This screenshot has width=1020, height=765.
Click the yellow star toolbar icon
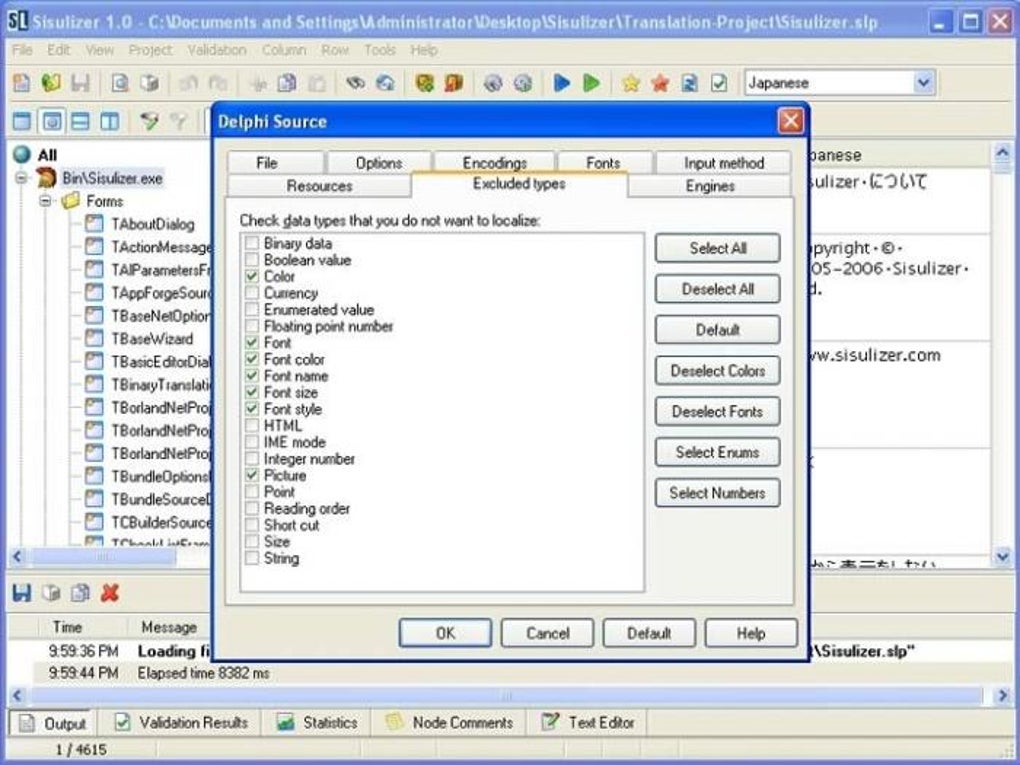[x=630, y=83]
